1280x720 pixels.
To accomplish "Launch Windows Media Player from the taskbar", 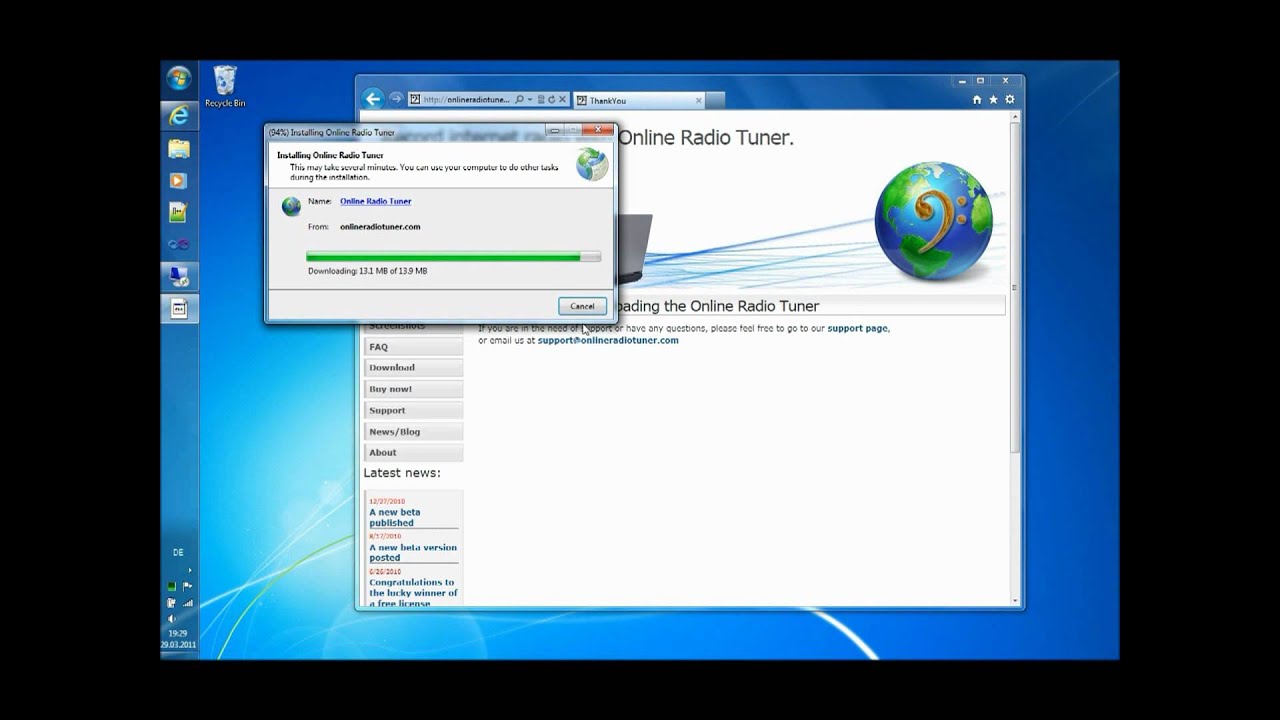I will pyautogui.click(x=178, y=181).
